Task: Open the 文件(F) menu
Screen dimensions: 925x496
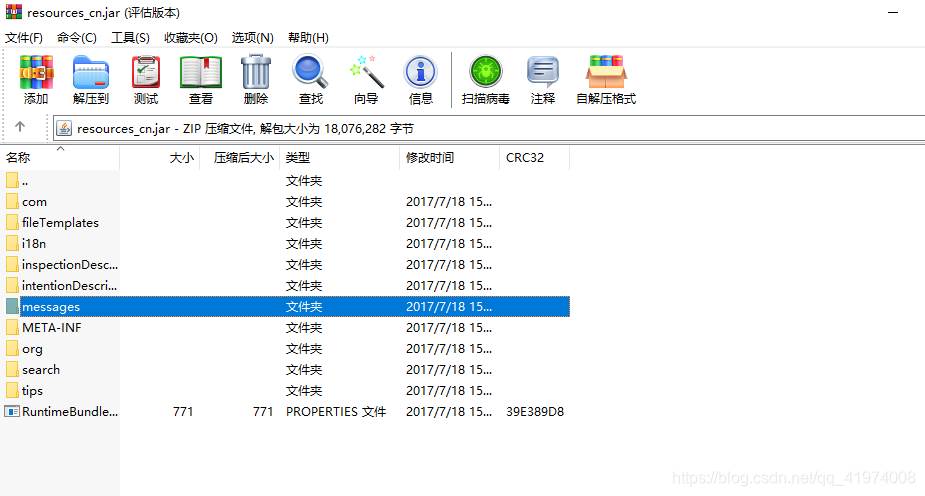Action: pyautogui.click(x=24, y=38)
